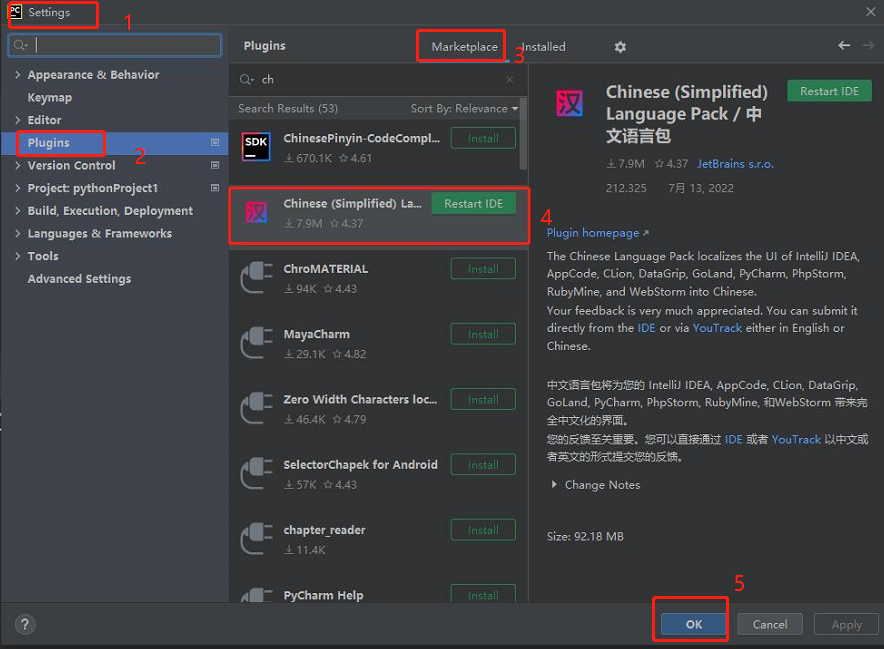The image size is (884, 649).
Task: Install SelectorChapek for Android plugin
Action: 483,465
